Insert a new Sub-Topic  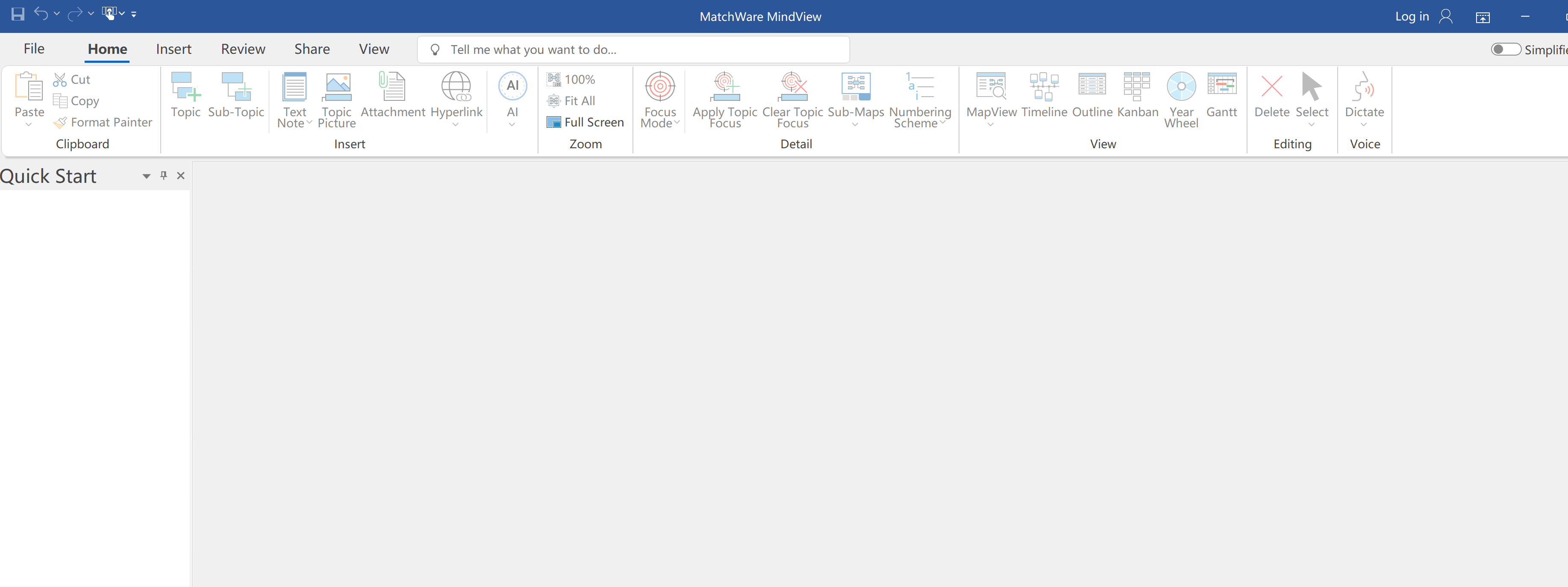(x=236, y=95)
